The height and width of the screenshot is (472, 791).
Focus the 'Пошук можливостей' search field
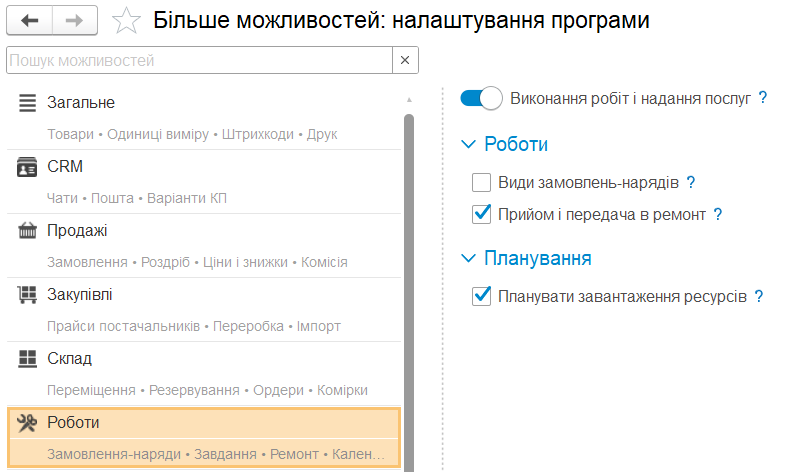pyautogui.click(x=200, y=60)
